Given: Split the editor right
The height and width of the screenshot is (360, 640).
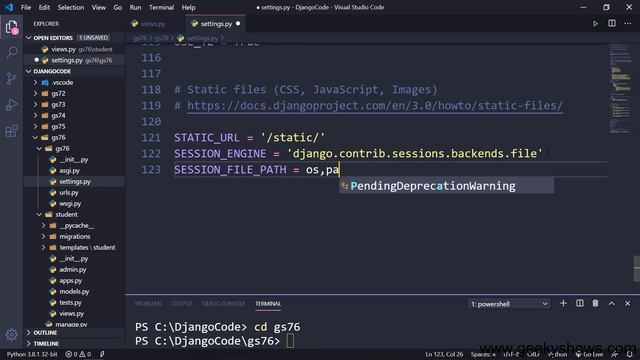Looking at the screenshot, I should click(611, 24).
